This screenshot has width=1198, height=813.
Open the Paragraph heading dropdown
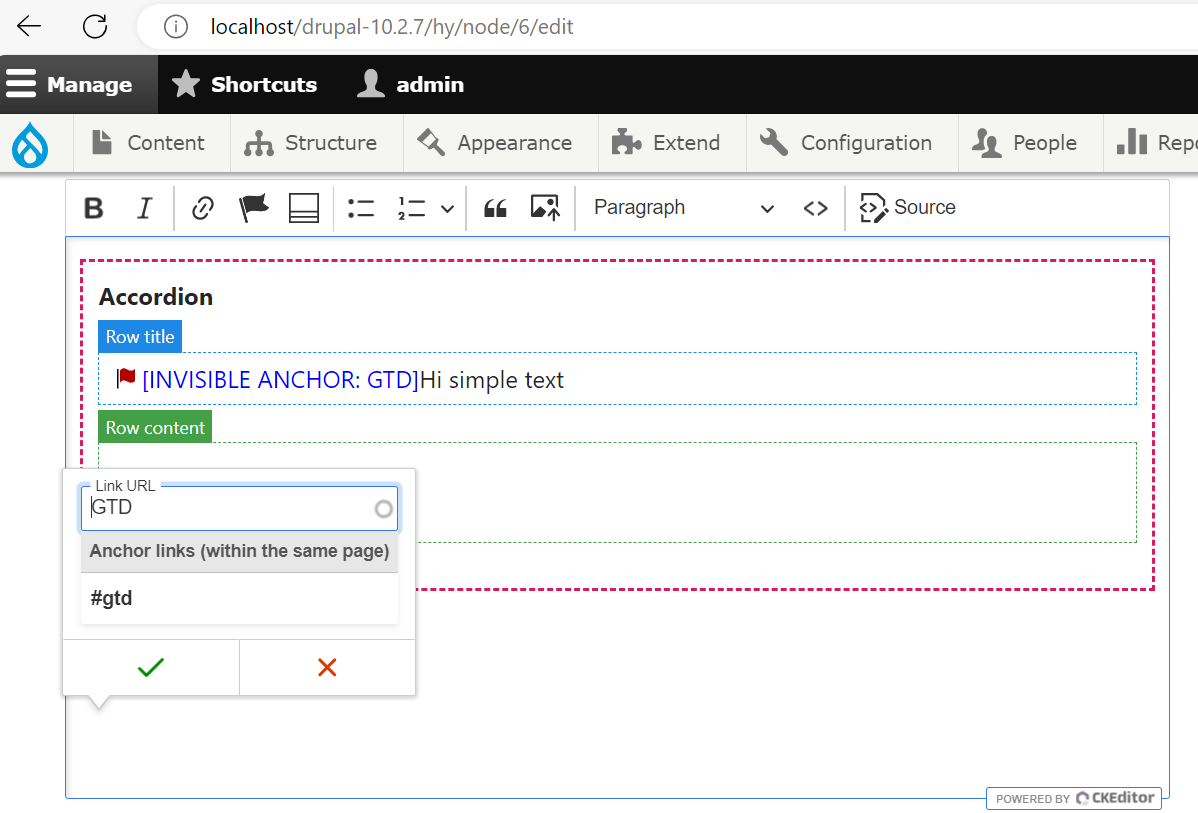click(x=683, y=208)
